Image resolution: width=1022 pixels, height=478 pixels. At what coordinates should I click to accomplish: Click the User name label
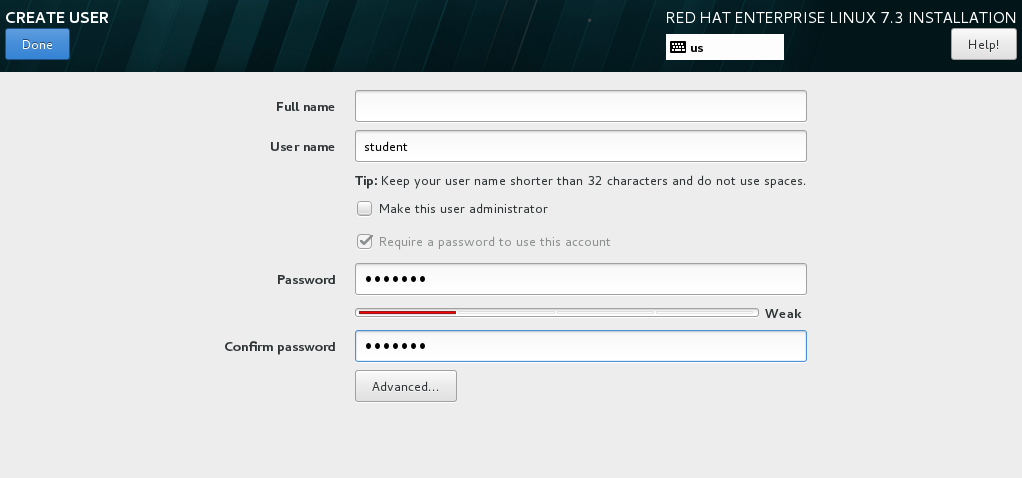tap(302, 147)
